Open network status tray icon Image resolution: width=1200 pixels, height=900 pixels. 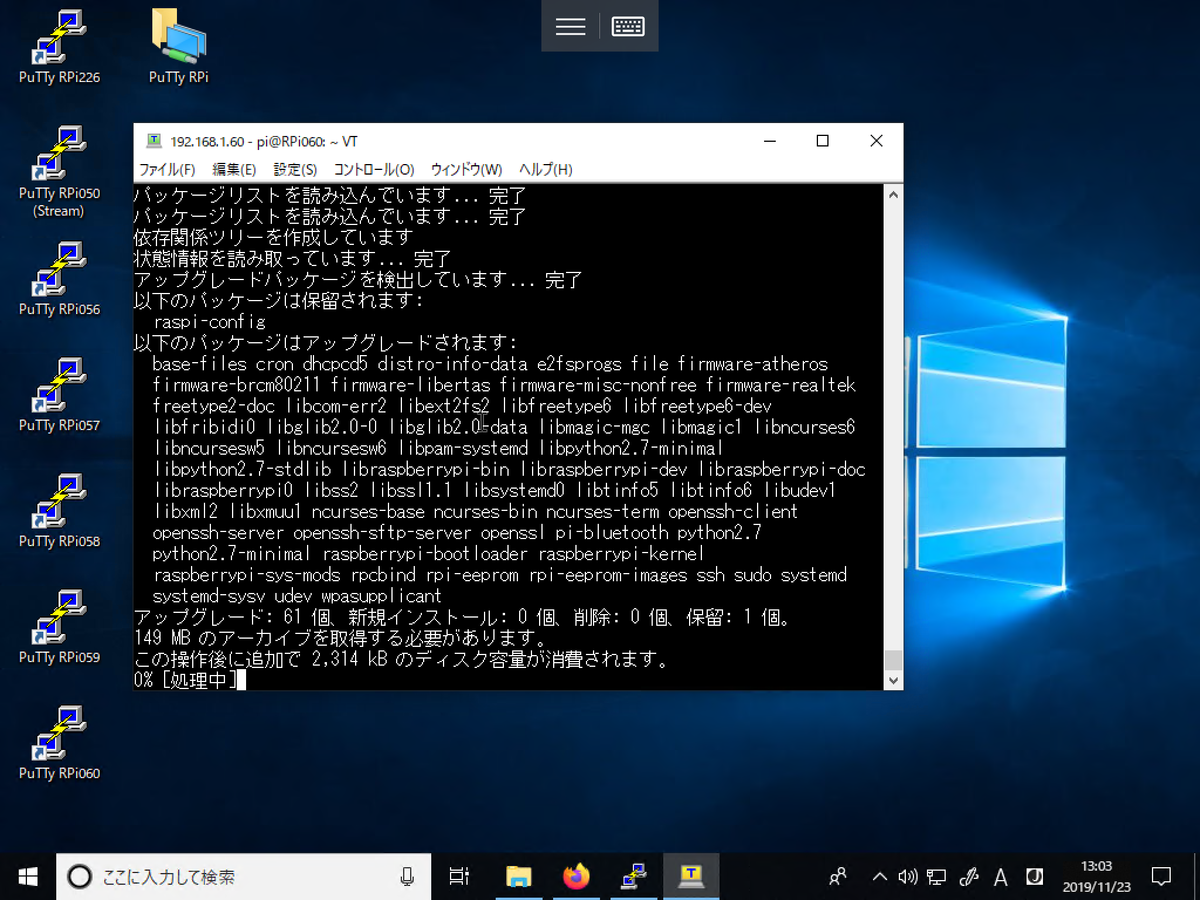[x=937, y=877]
